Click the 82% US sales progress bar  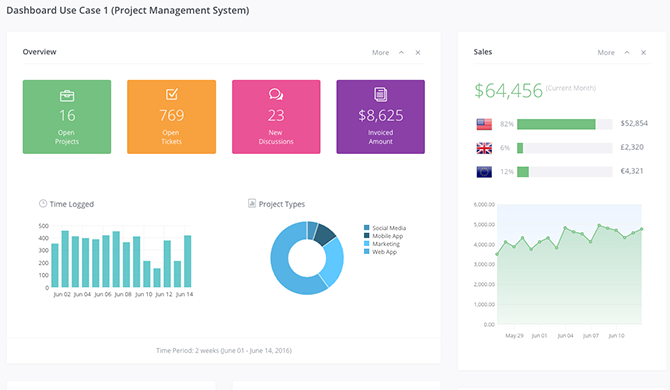click(x=564, y=124)
